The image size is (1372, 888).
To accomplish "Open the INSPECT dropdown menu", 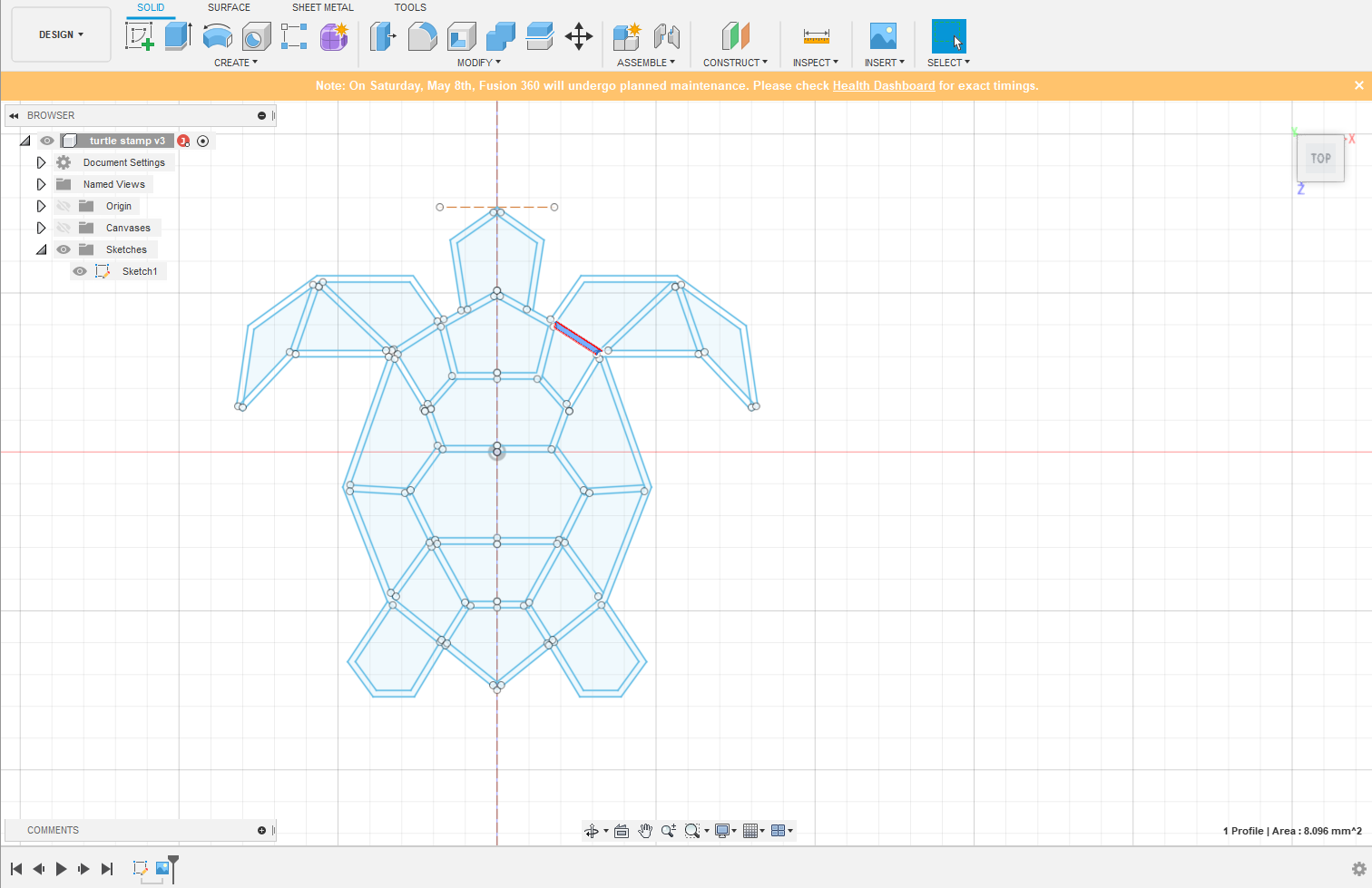I will pos(815,63).
